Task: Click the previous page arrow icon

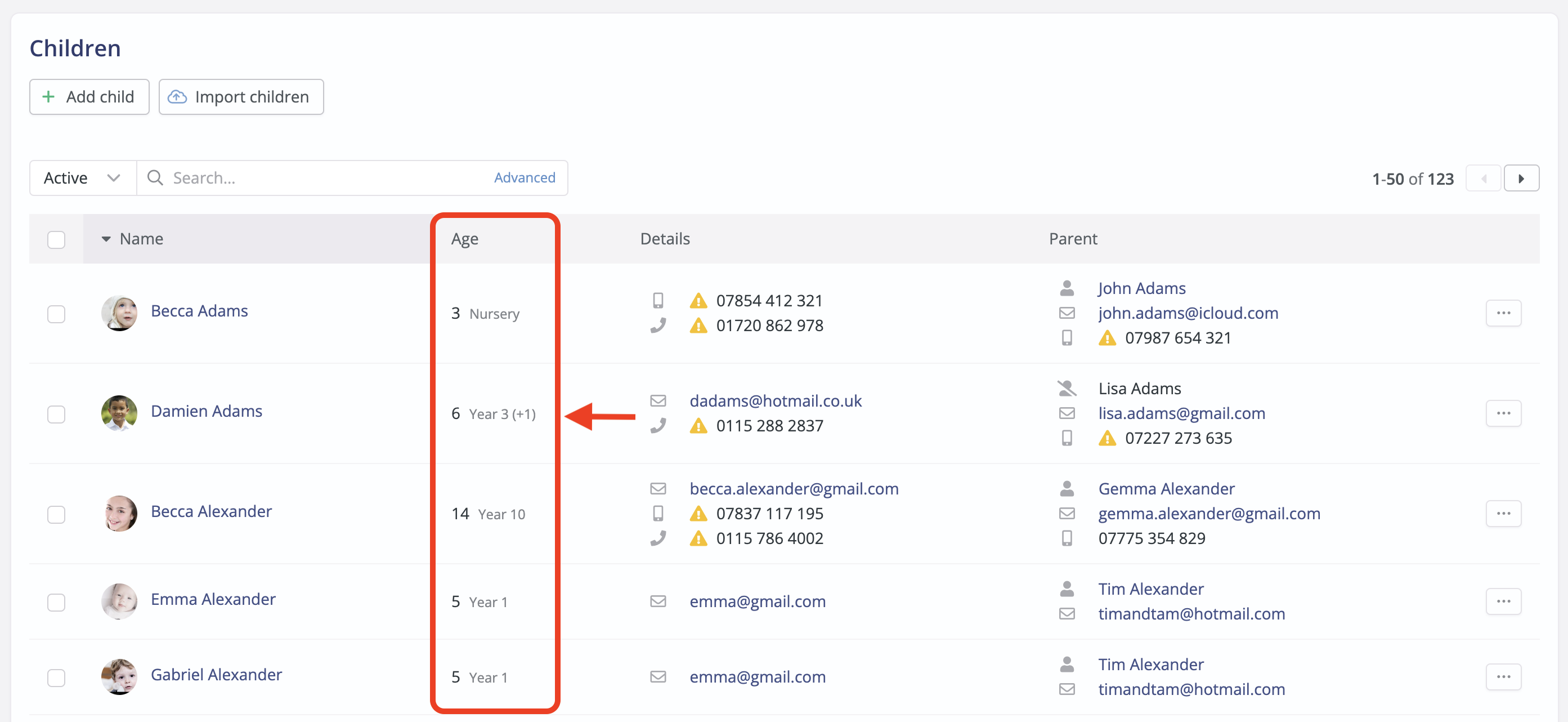Action: coord(1484,179)
